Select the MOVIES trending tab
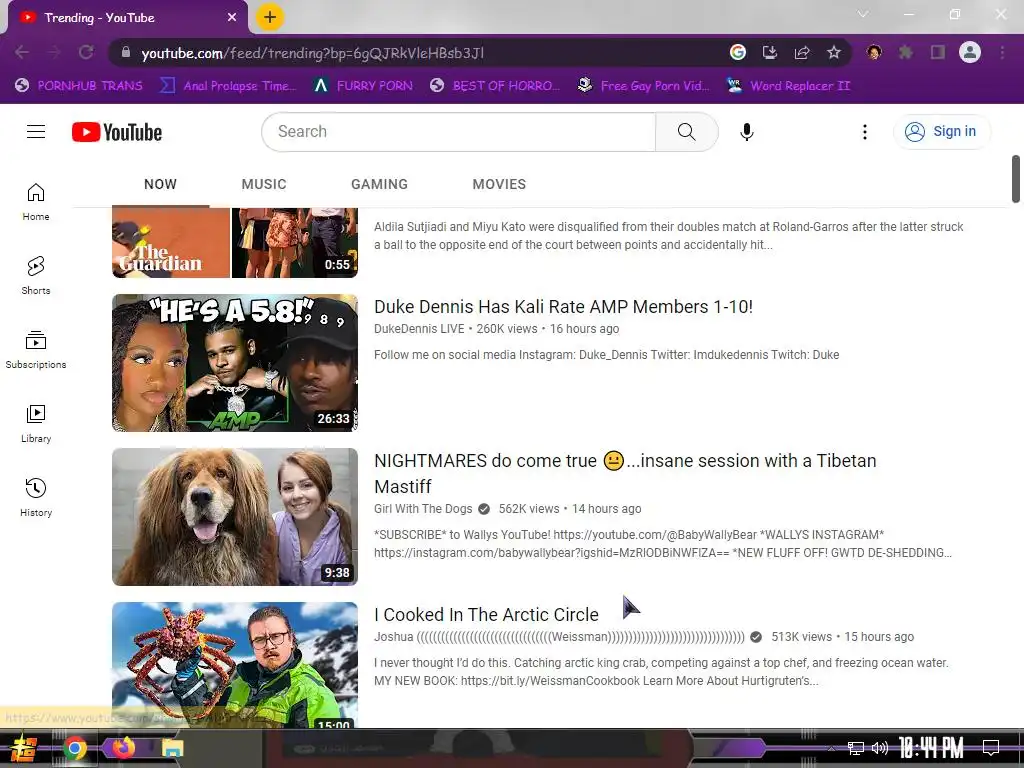The height and width of the screenshot is (768, 1024). (499, 184)
